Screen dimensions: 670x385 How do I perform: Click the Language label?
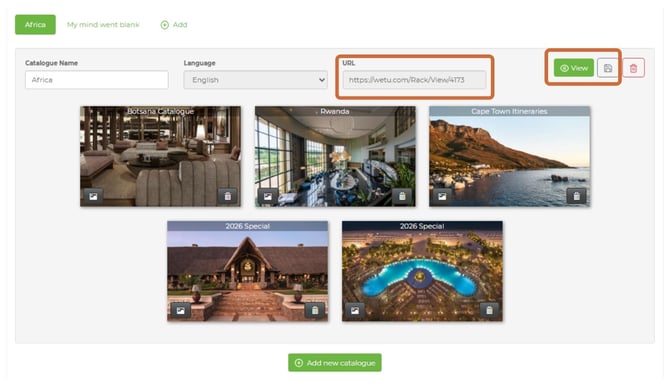pos(199,63)
